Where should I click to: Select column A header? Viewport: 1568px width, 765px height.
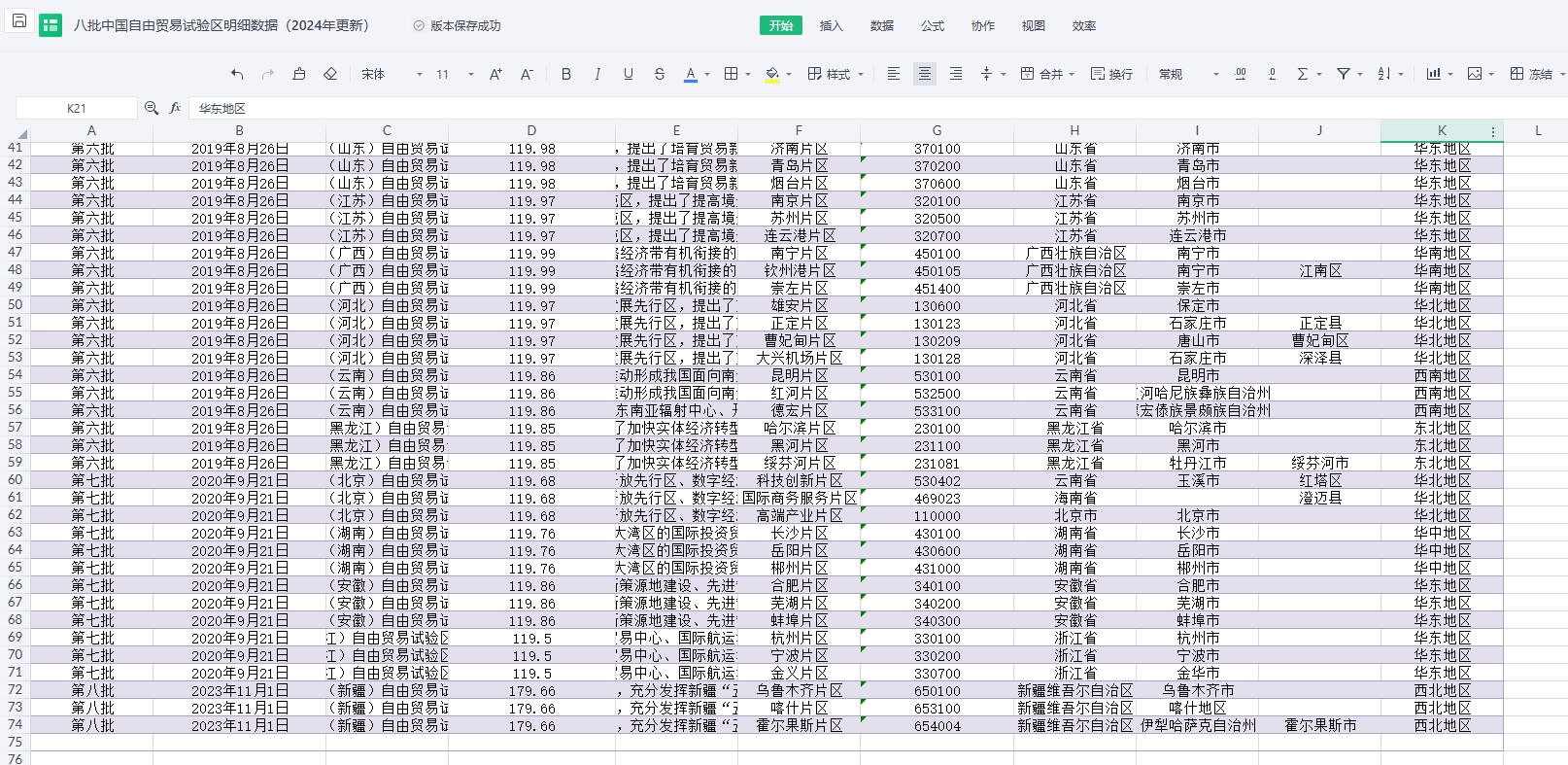pos(91,130)
